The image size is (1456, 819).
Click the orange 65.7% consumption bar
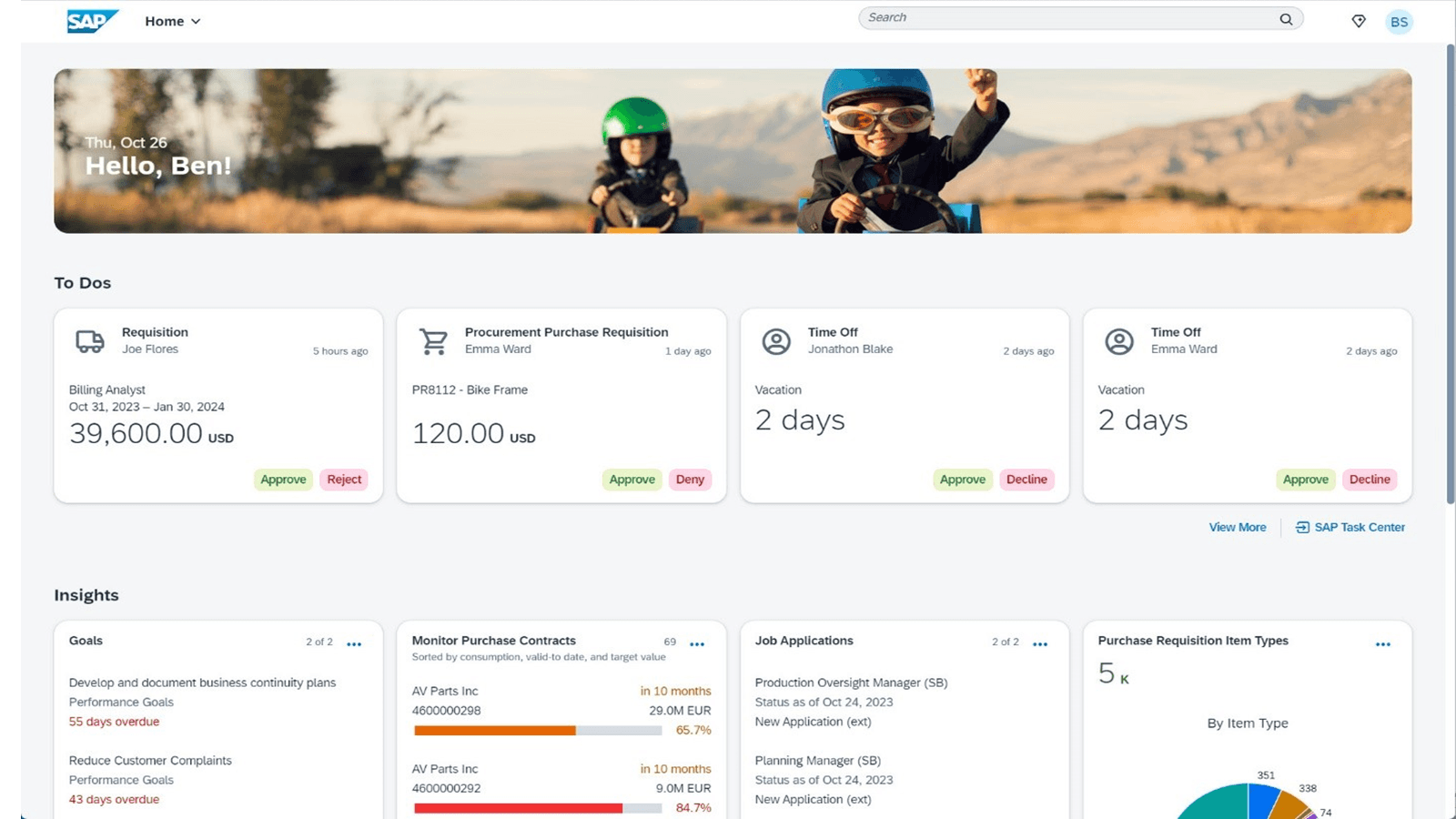(495, 731)
